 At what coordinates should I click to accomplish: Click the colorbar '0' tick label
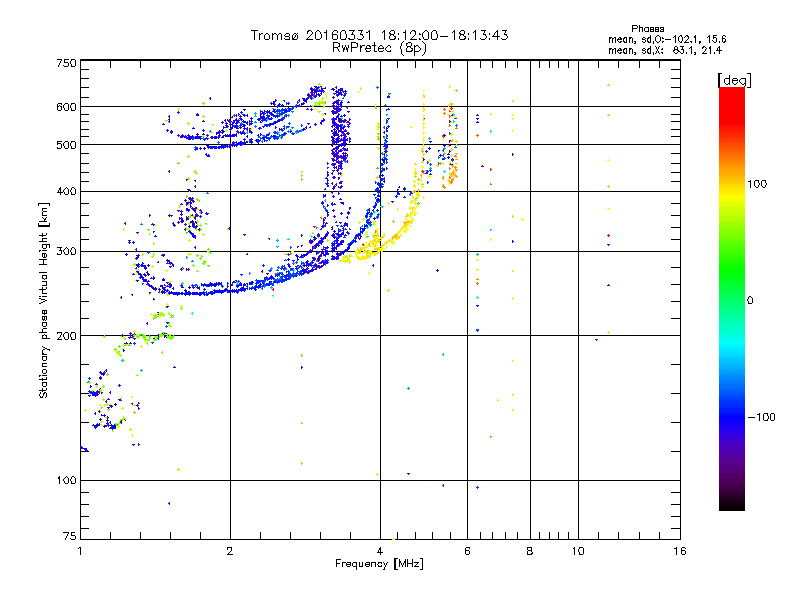pos(750,301)
